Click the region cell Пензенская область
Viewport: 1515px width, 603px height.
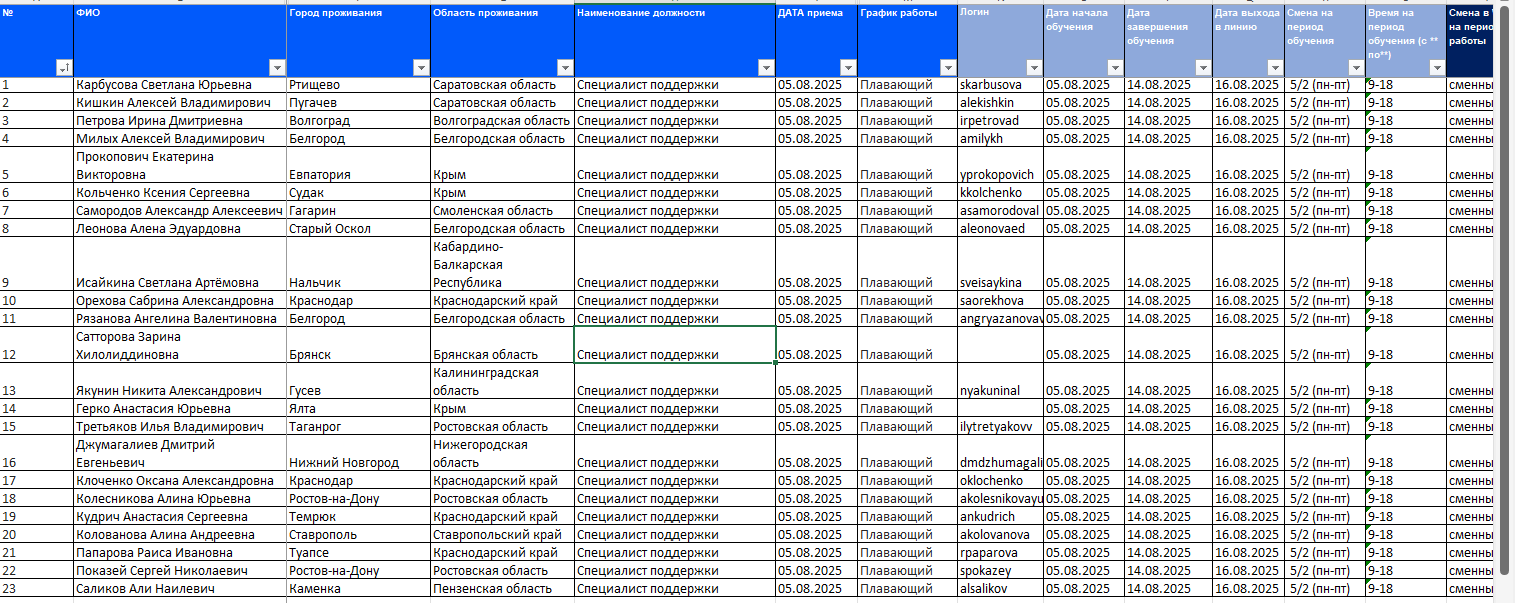click(x=503, y=589)
